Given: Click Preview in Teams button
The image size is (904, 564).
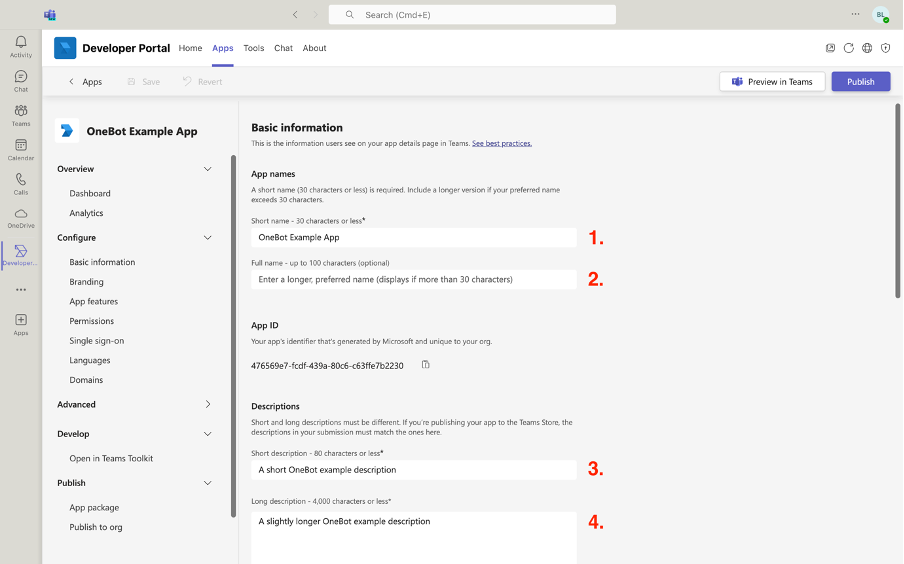Looking at the screenshot, I should [x=772, y=82].
